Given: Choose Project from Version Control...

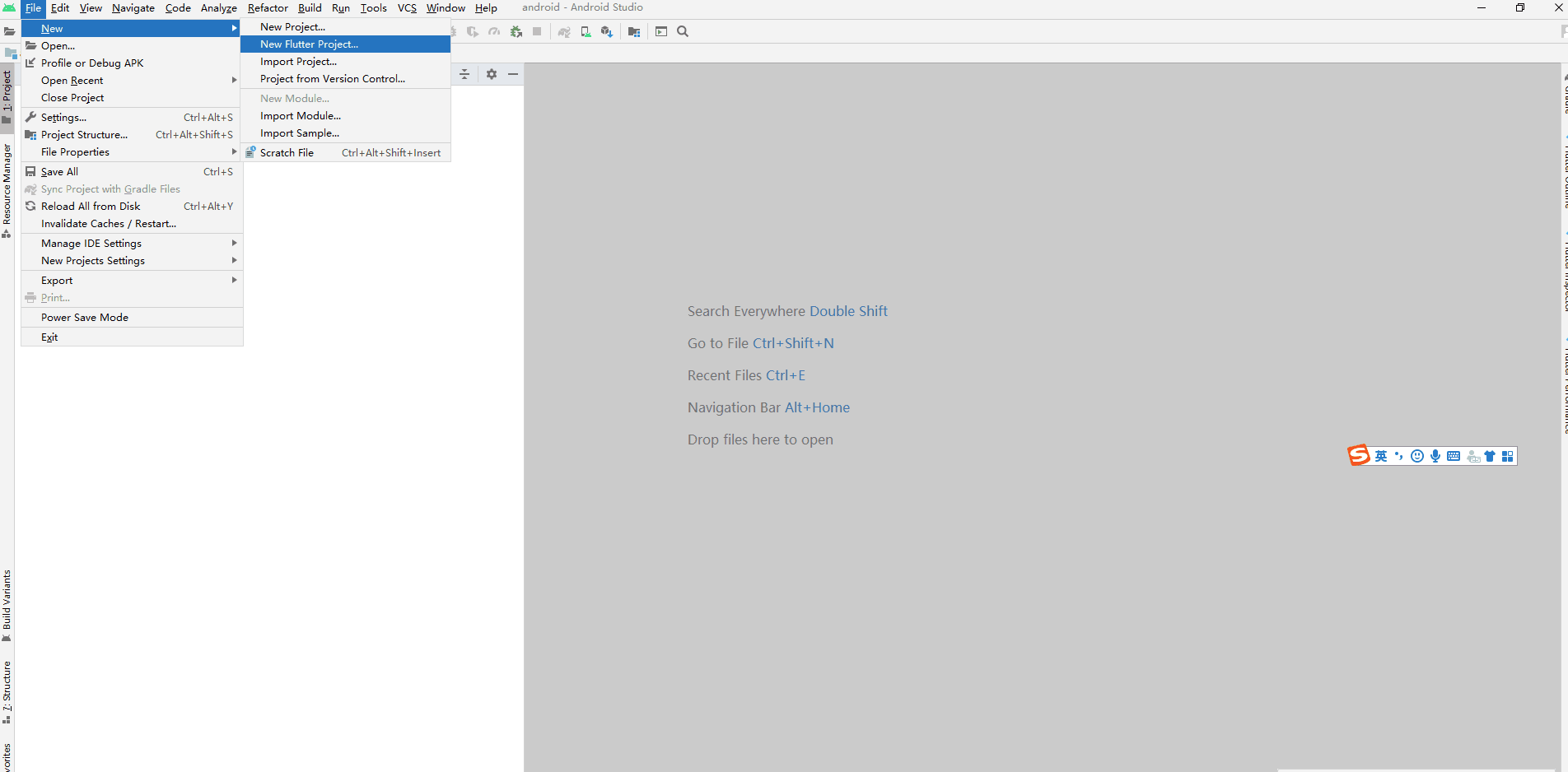Looking at the screenshot, I should click(345, 79).
